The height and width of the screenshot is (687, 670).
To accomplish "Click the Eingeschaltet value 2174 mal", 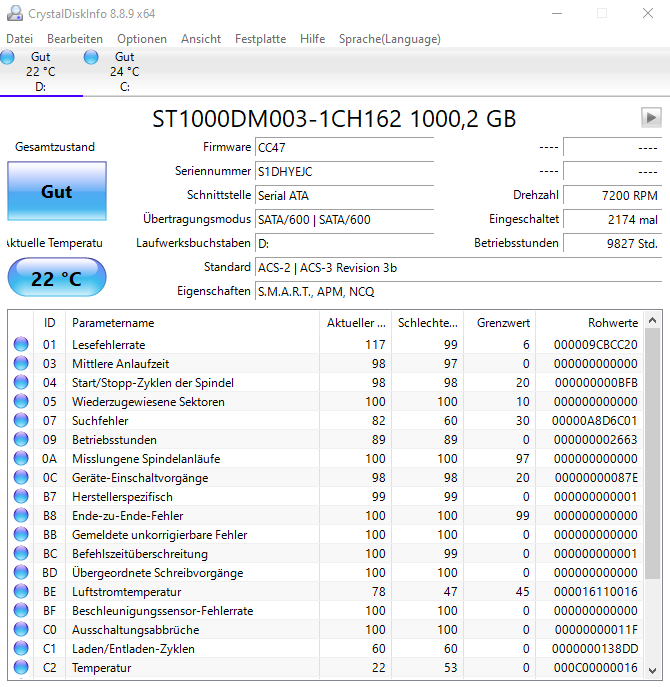I will (612, 220).
